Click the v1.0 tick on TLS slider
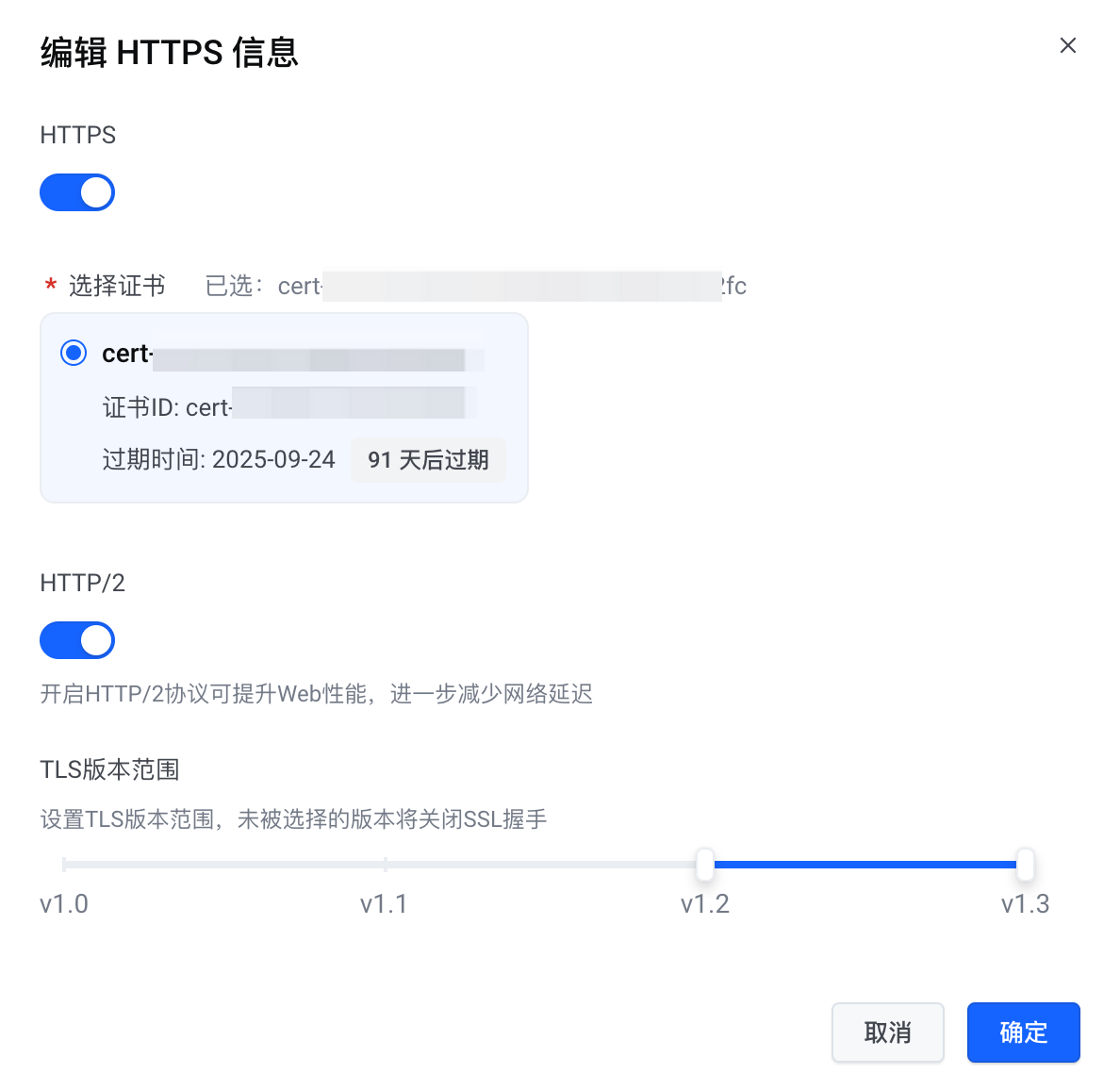Viewport: 1120px width, 1090px height. [x=64, y=864]
